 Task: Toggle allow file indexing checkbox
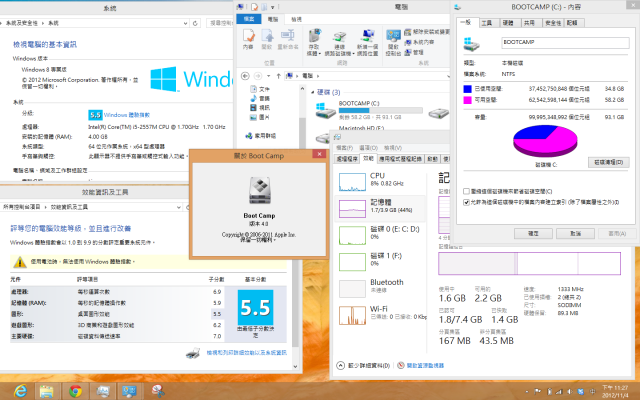[x=466, y=202]
